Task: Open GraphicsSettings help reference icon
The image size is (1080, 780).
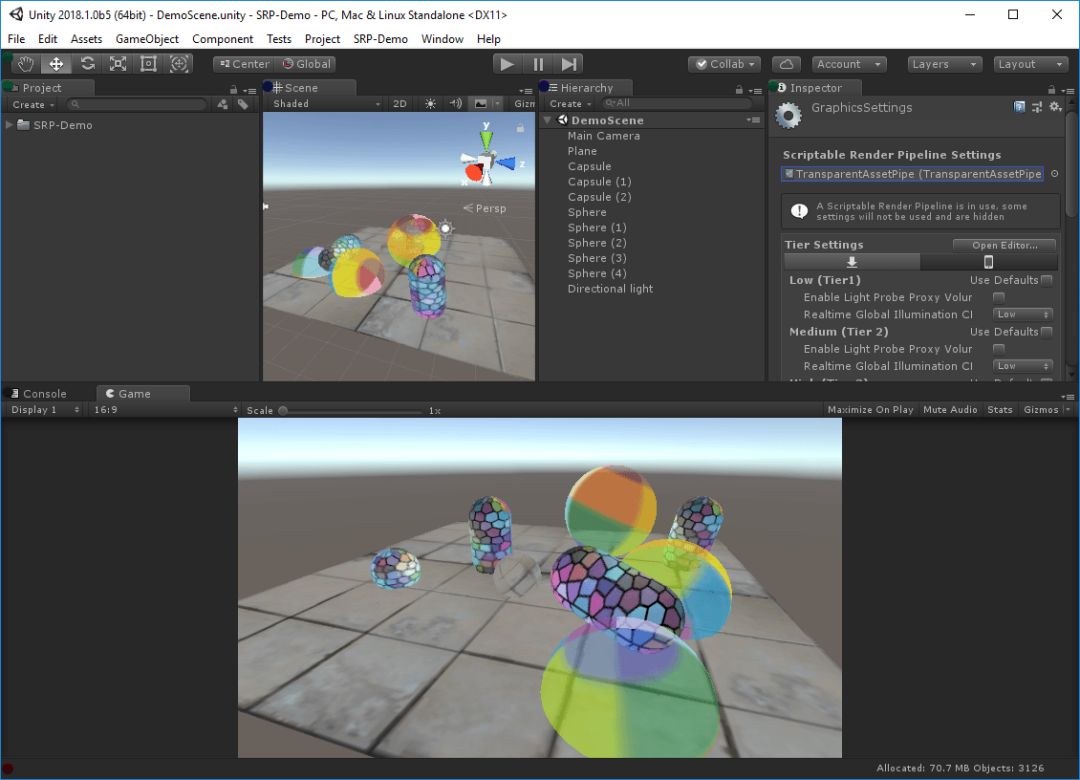Action: (x=1019, y=107)
